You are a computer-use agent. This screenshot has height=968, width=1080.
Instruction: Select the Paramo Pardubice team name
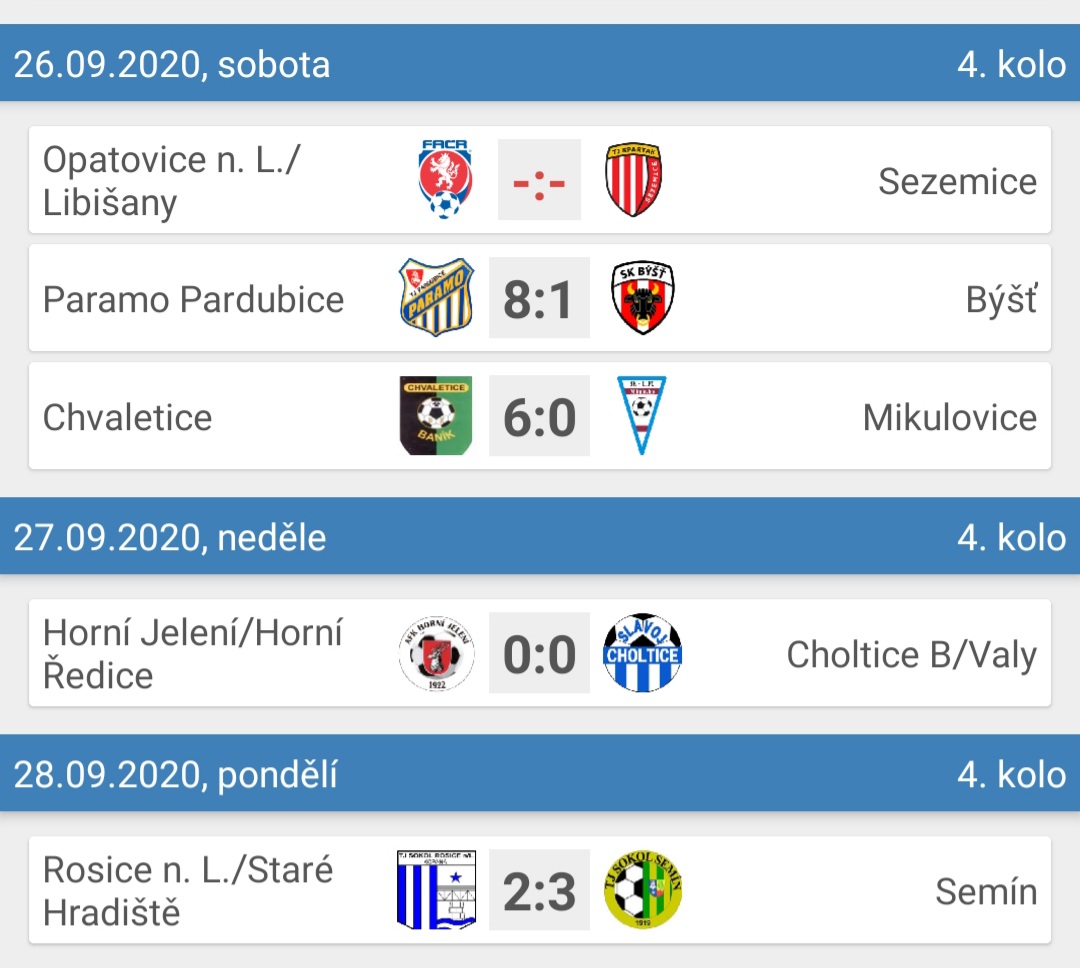tap(194, 300)
